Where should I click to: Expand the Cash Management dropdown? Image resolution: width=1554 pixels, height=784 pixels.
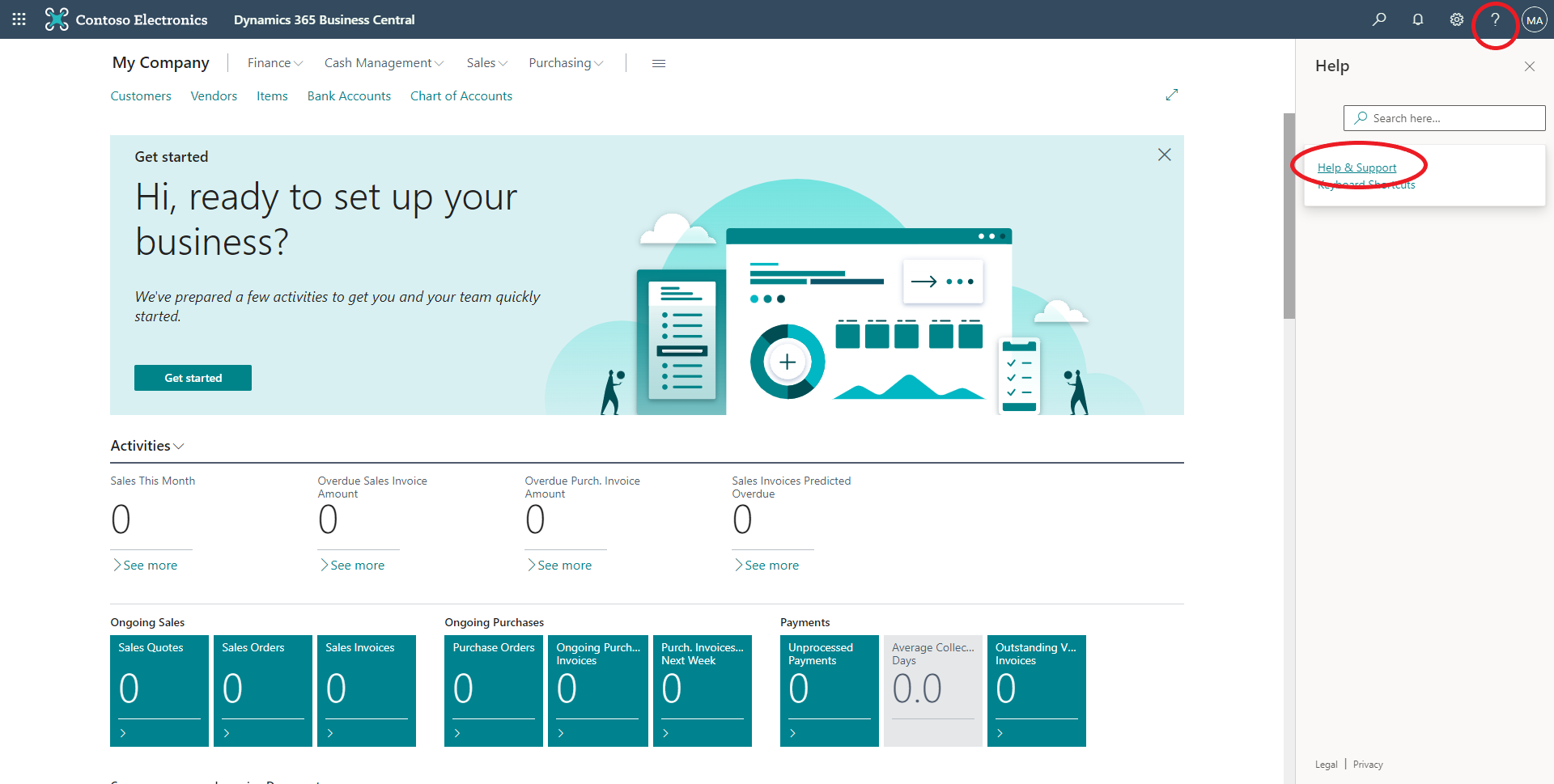point(383,62)
